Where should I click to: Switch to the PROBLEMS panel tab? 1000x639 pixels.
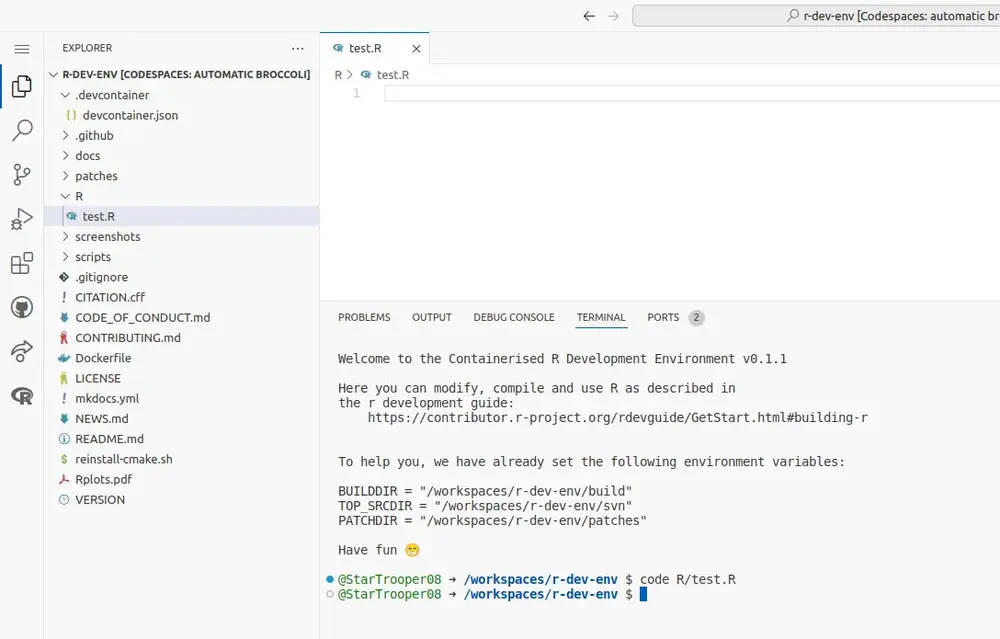point(364,317)
